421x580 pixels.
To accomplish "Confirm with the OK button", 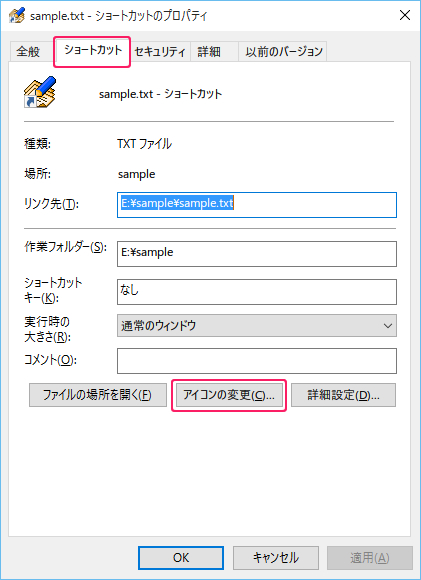I will pos(181,558).
